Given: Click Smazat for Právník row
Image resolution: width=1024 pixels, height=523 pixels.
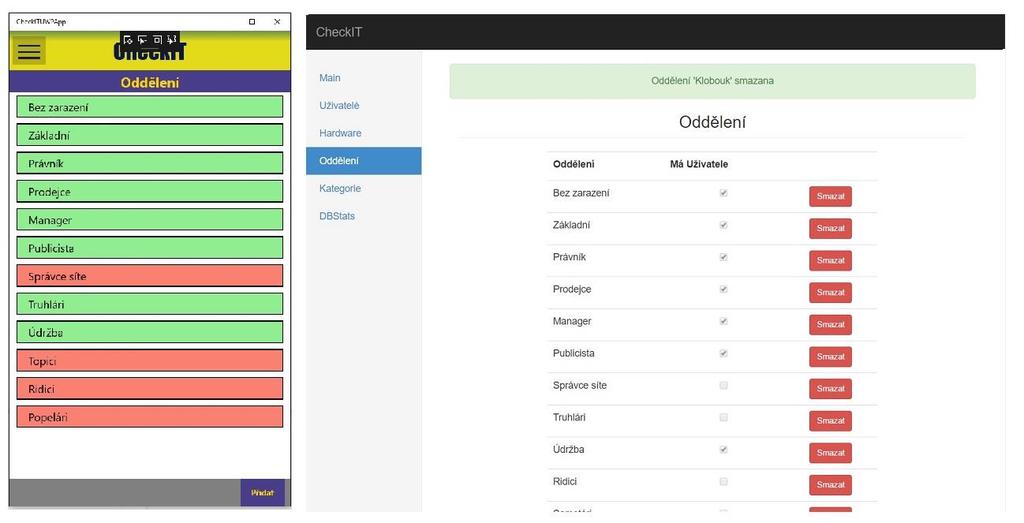Looking at the screenshot, I should pos(830,261).
